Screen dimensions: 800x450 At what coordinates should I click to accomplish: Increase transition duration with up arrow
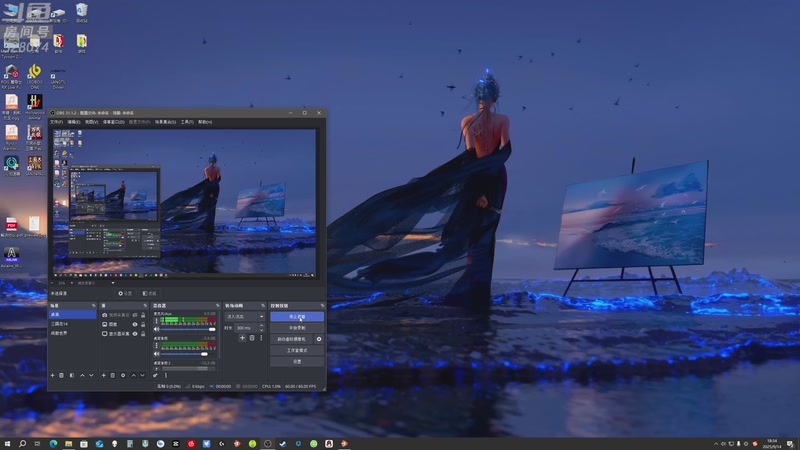click(x=262, y=326)
